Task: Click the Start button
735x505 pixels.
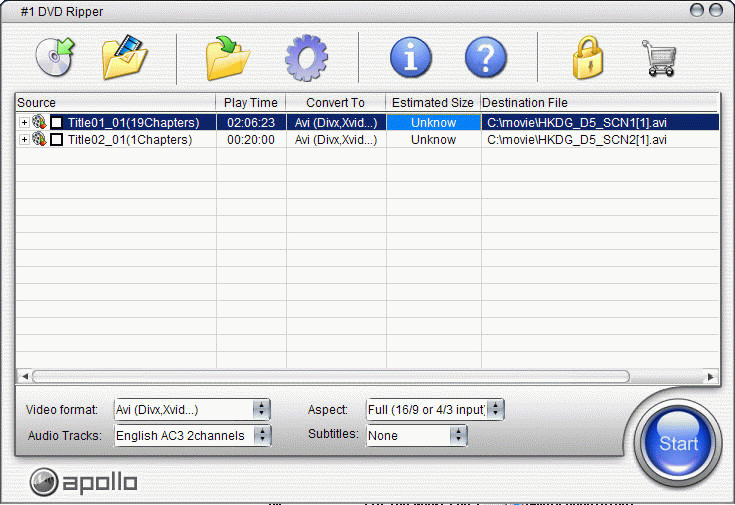Action: (678, 443)
